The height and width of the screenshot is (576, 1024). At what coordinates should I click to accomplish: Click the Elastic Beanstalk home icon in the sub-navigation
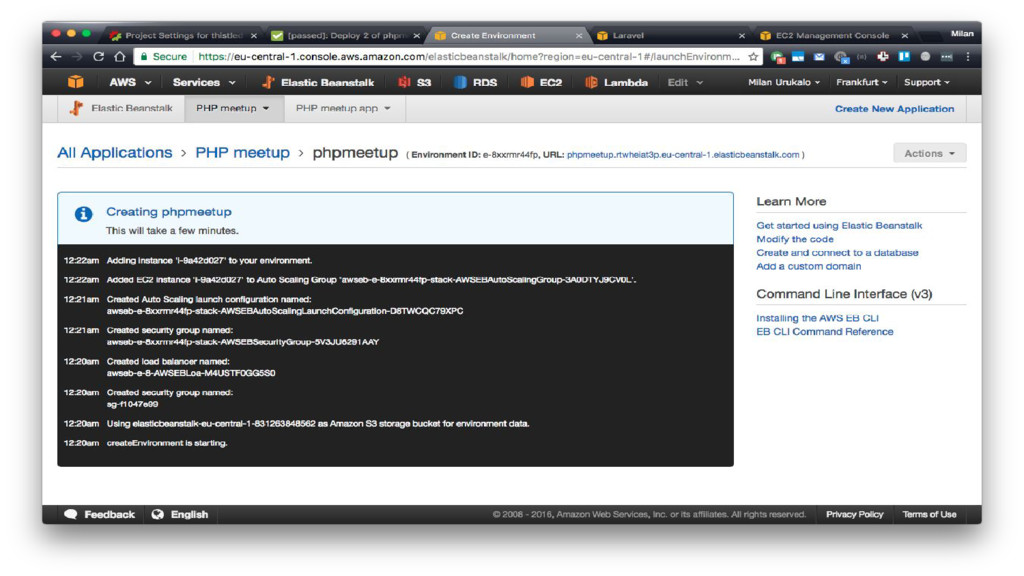point(76,108)
